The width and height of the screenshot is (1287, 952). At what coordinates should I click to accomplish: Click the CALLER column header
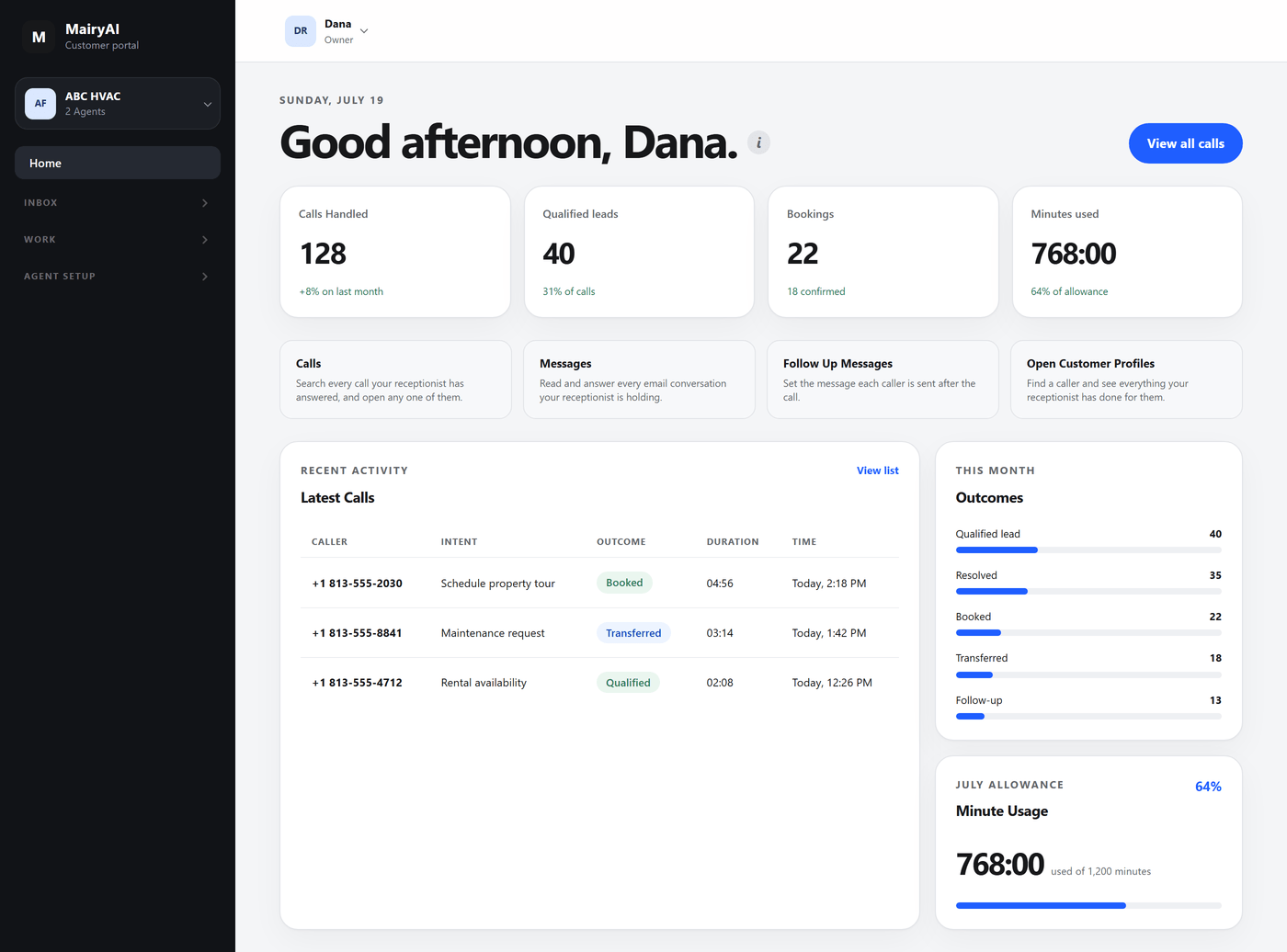coord(329,542)
